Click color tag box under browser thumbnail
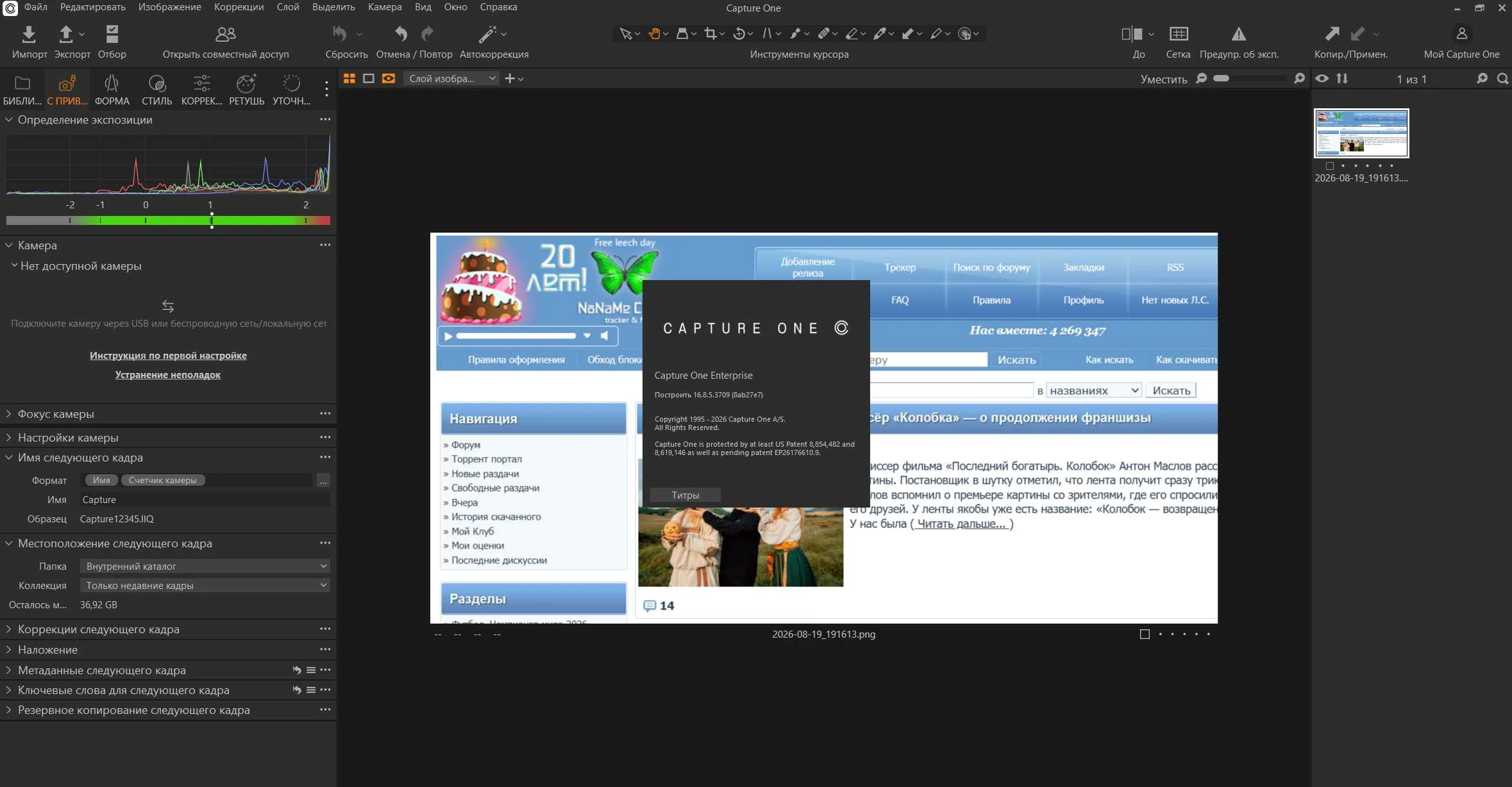This screenshot has height=787, width=1512. [1330, 166]
